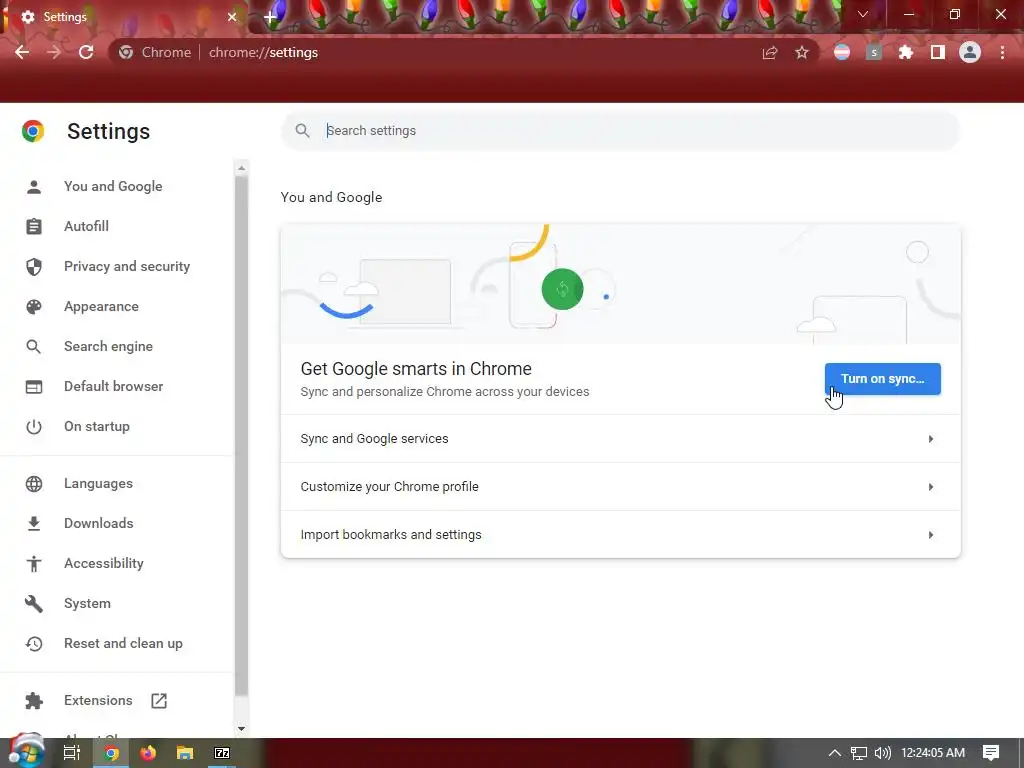Screen dimensions: 1024x768
Task: Open Accessibility settings
Action: (104, 563)
